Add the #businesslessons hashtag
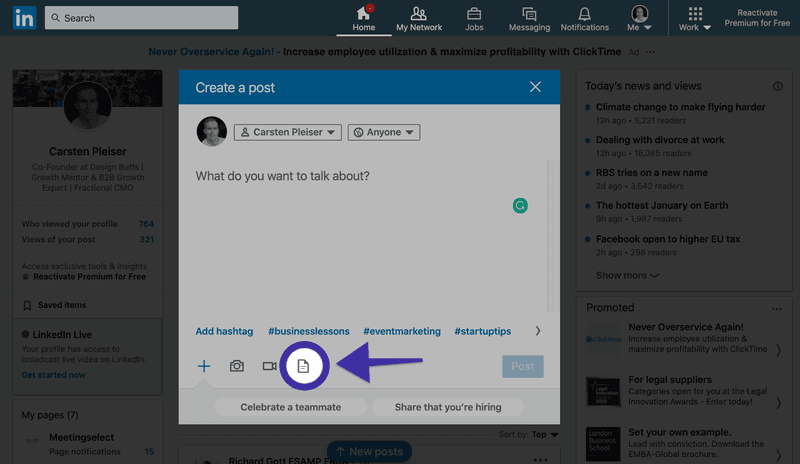Screen dimensions: 800x464 [x=309, y=331]
